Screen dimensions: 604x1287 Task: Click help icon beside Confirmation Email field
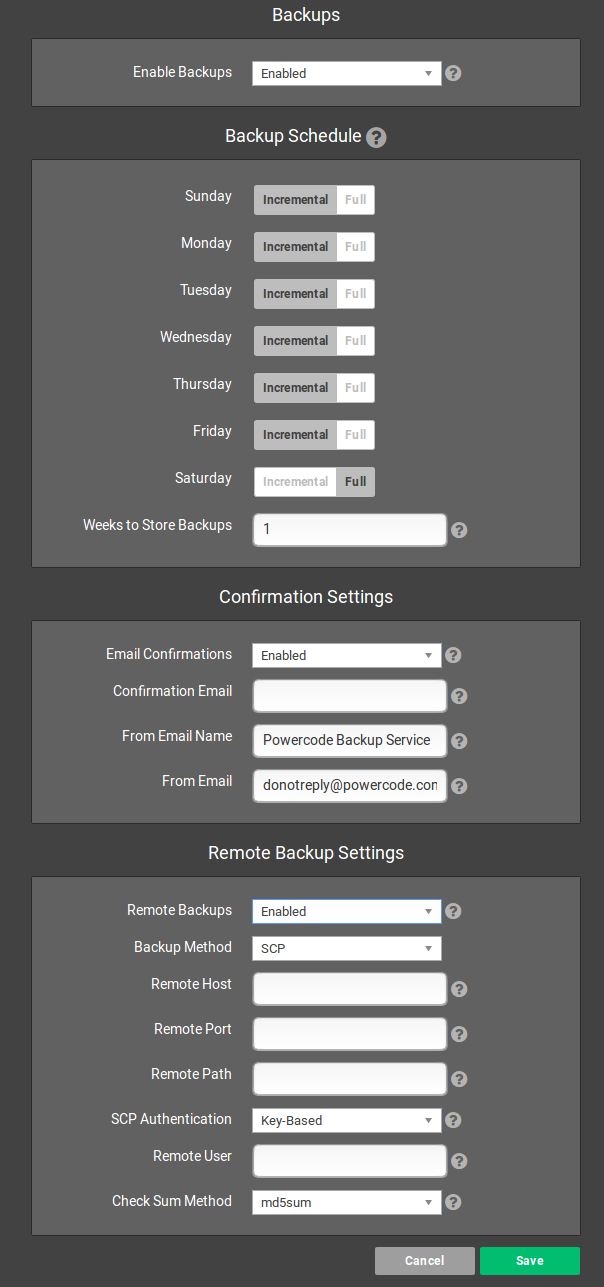[459, 696]
